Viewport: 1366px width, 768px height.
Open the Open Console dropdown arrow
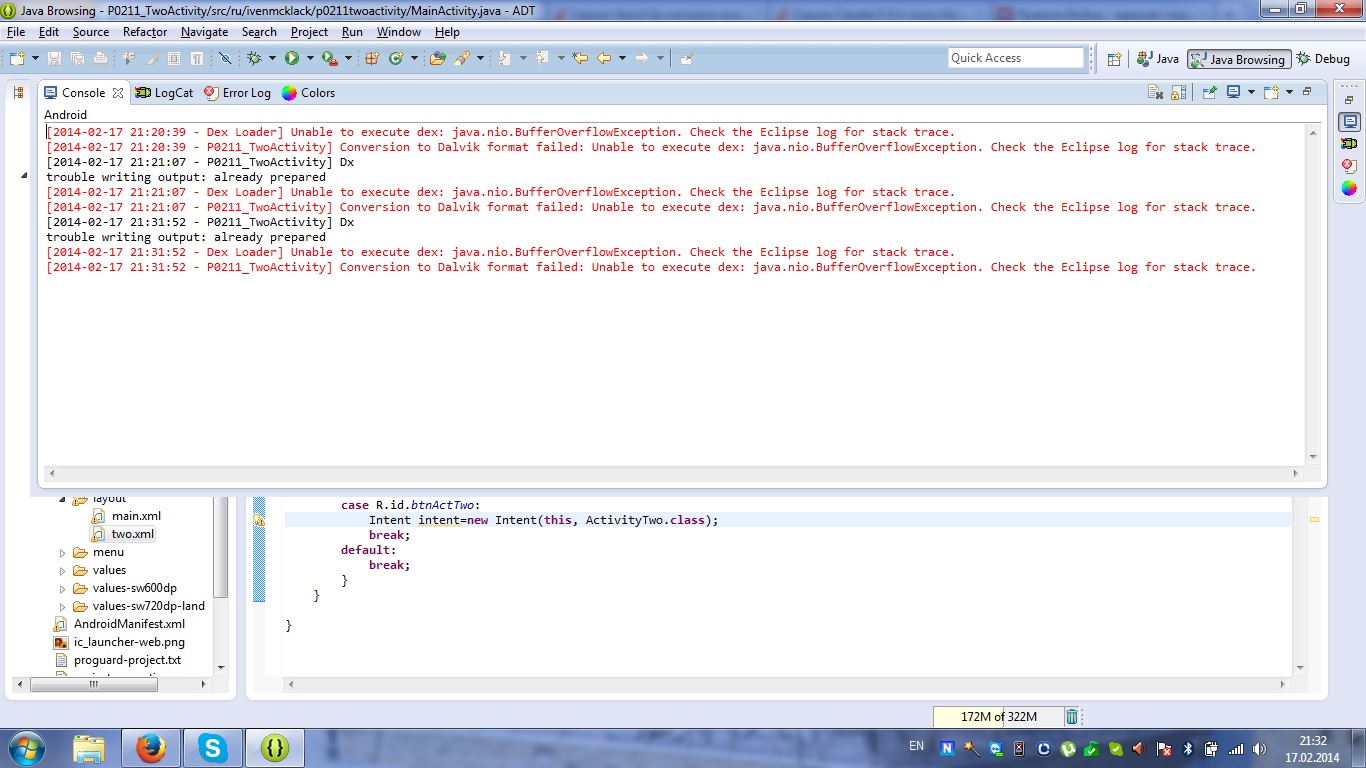1289,92
